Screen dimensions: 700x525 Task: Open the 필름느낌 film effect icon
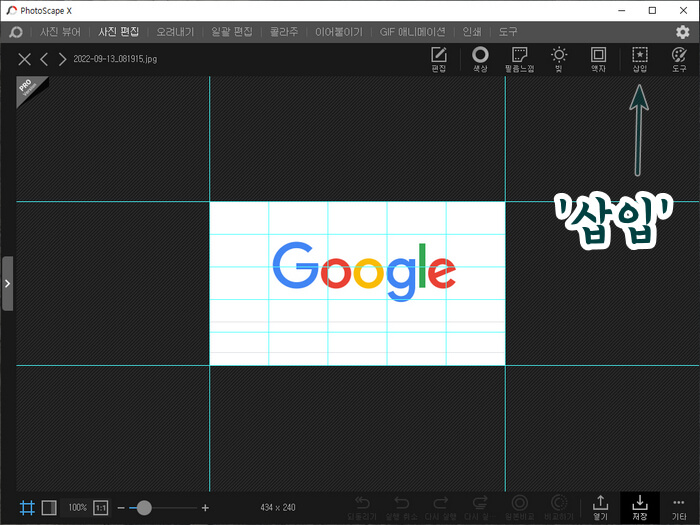[x=520, y=59]
